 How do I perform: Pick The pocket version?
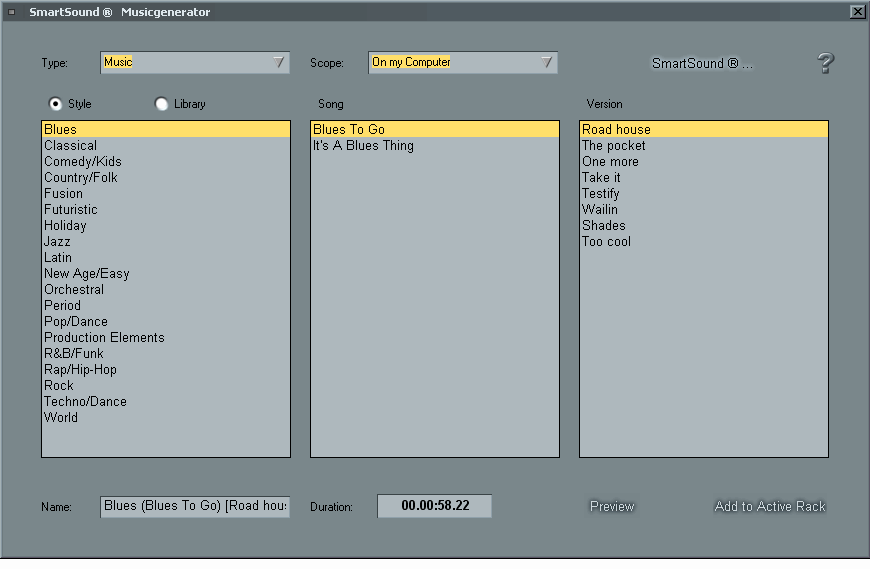click(614, 145)
